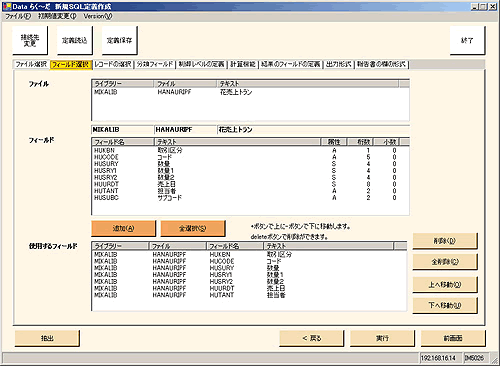
Task: Click the 定義保存 button
Action: (x=119, y=40)
